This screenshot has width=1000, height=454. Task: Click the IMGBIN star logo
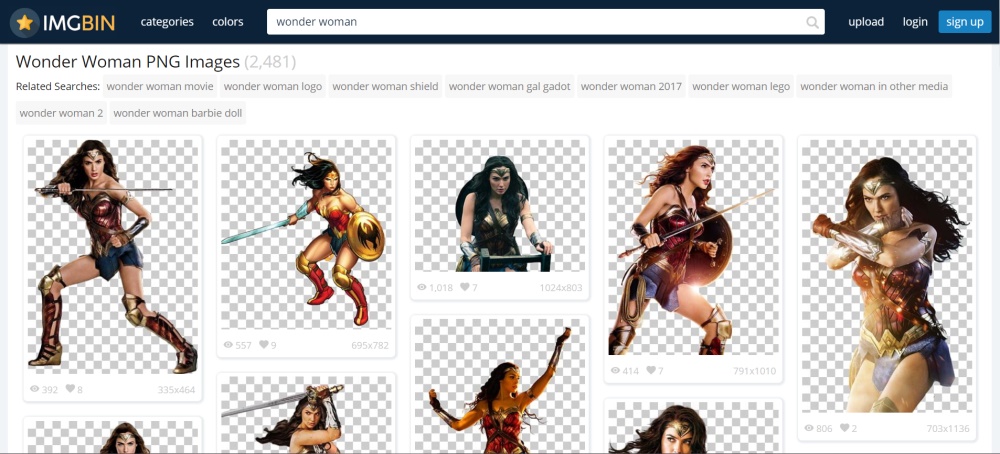(25, 23)
